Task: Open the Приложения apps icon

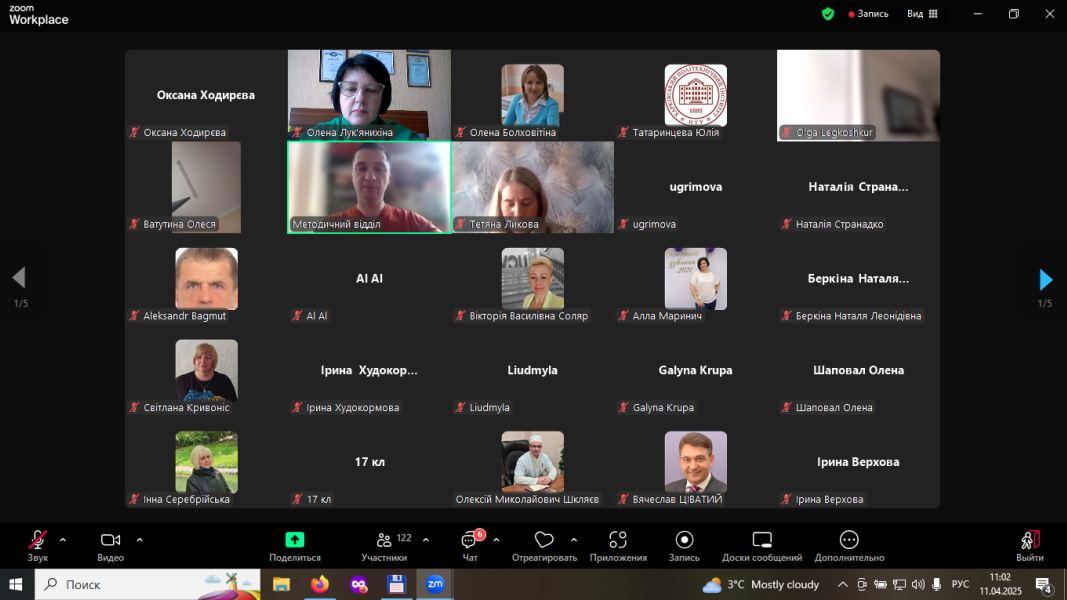Action: tap(618, 541)
